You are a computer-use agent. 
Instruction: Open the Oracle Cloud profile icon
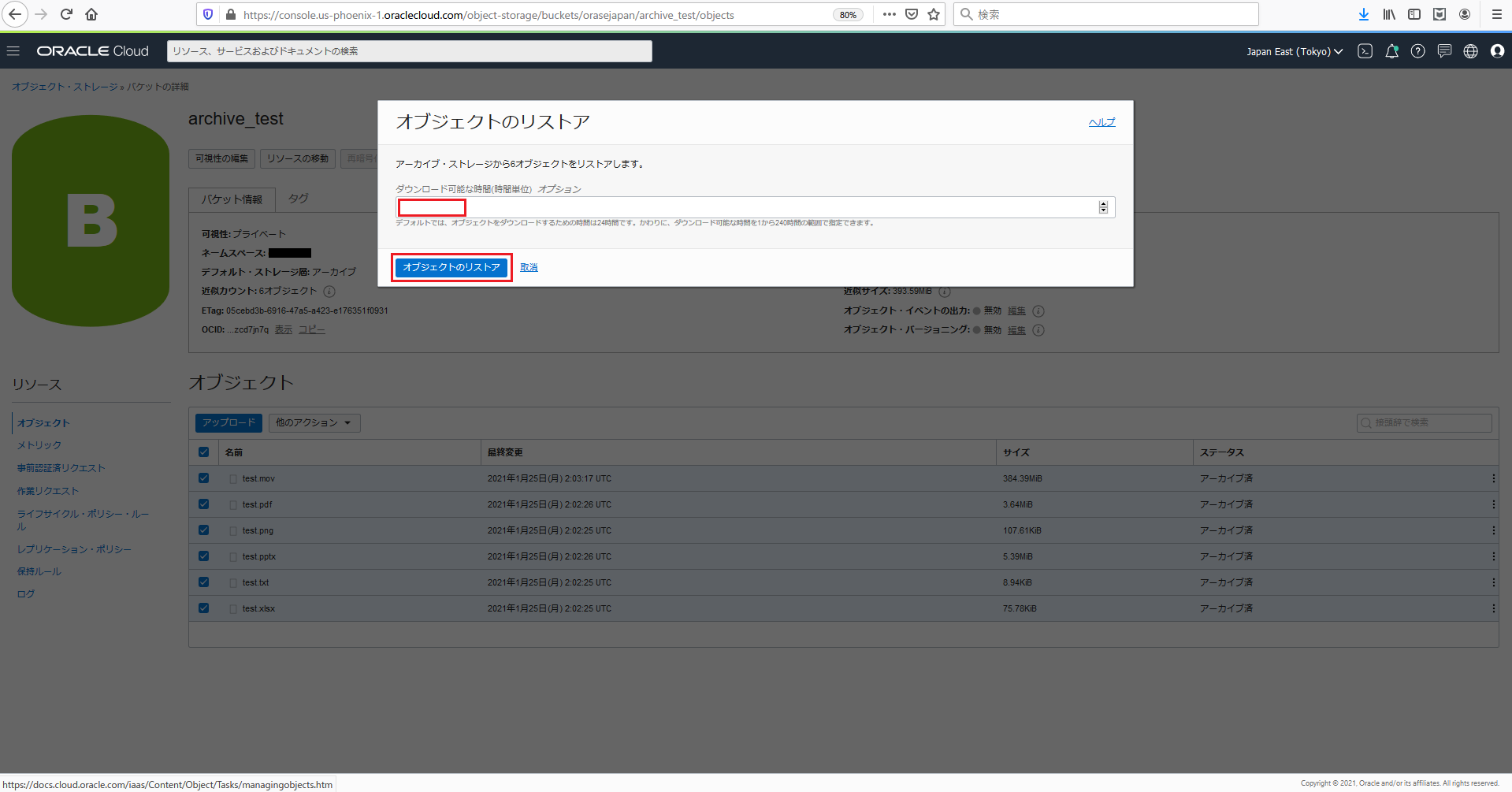click(1497, 51)
